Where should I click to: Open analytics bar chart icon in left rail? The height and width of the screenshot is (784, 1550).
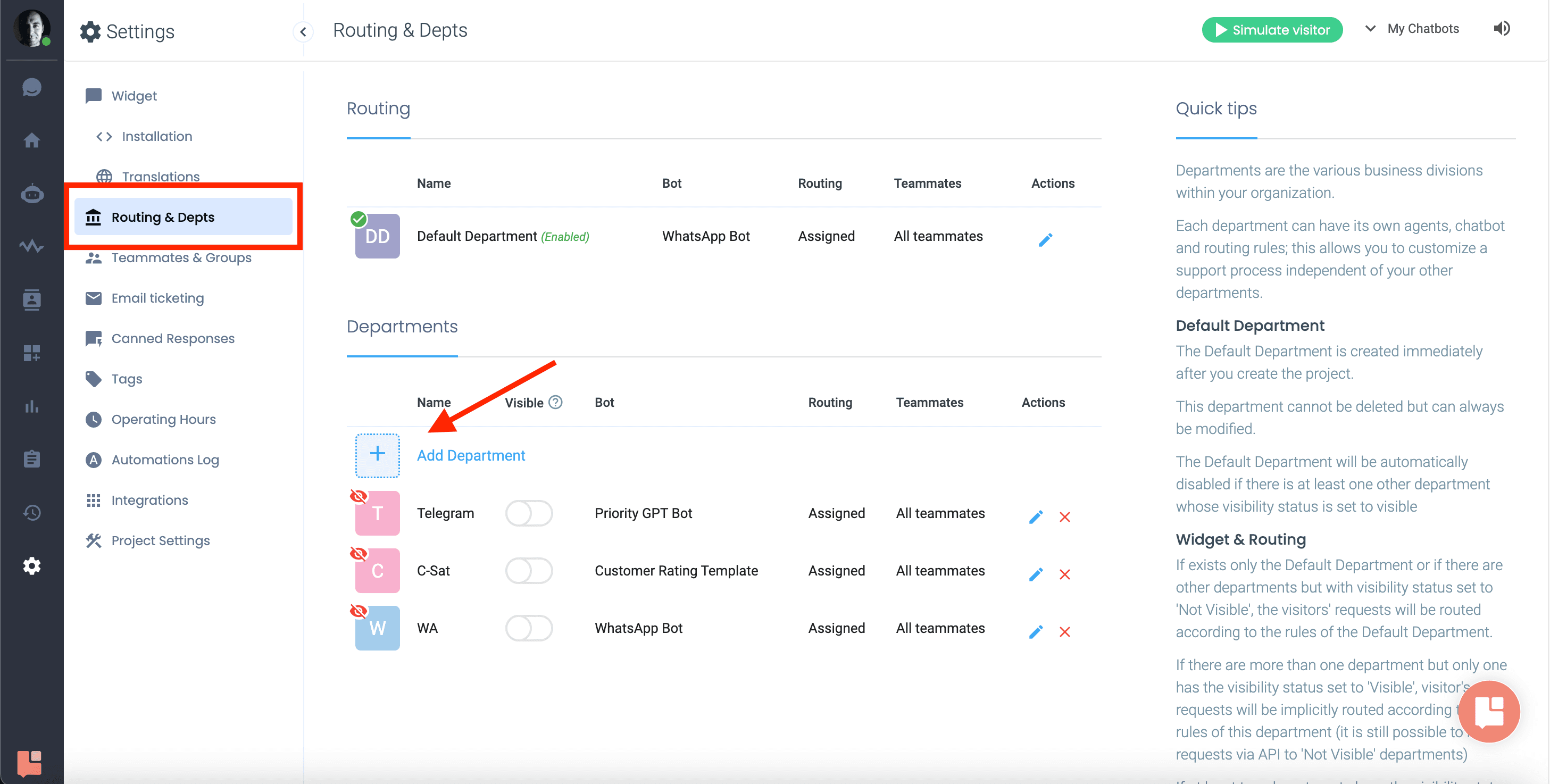coord(31,406)
